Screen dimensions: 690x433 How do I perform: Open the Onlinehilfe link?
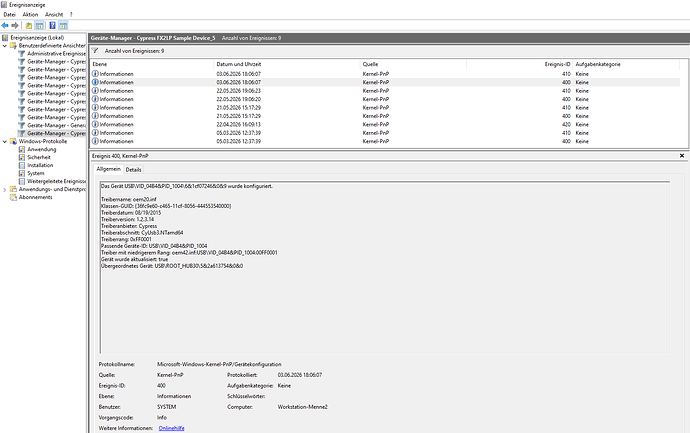[x=172, y=428]
